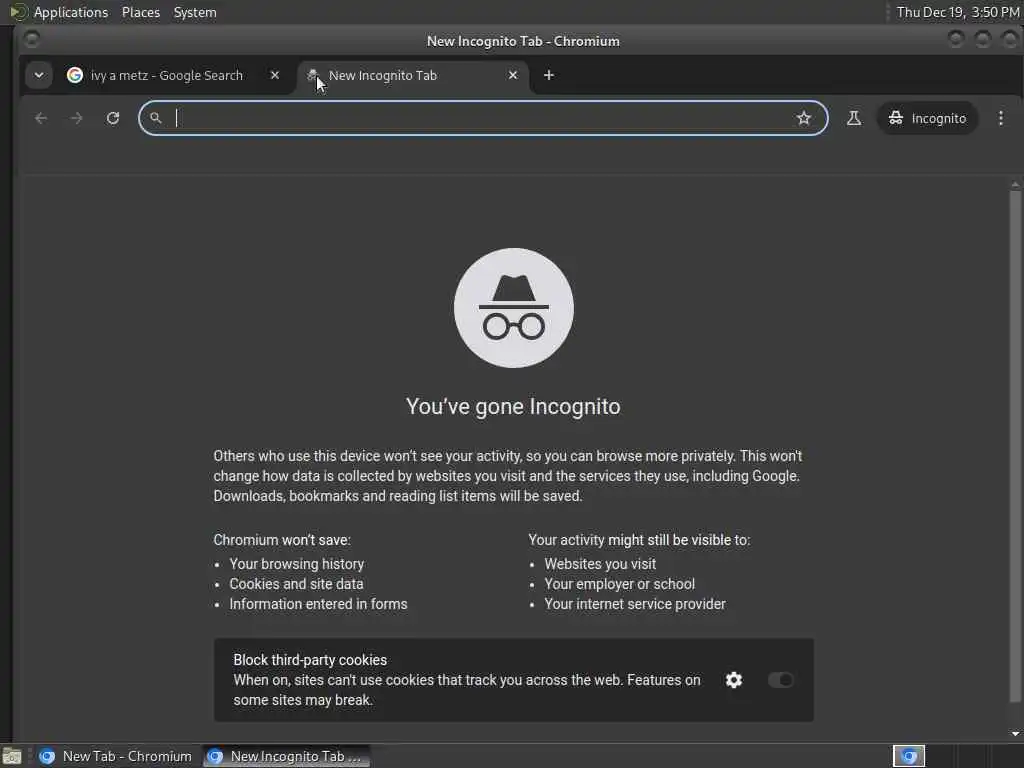Click the "Block third-party cookies" title text

[x=310, y=660]
